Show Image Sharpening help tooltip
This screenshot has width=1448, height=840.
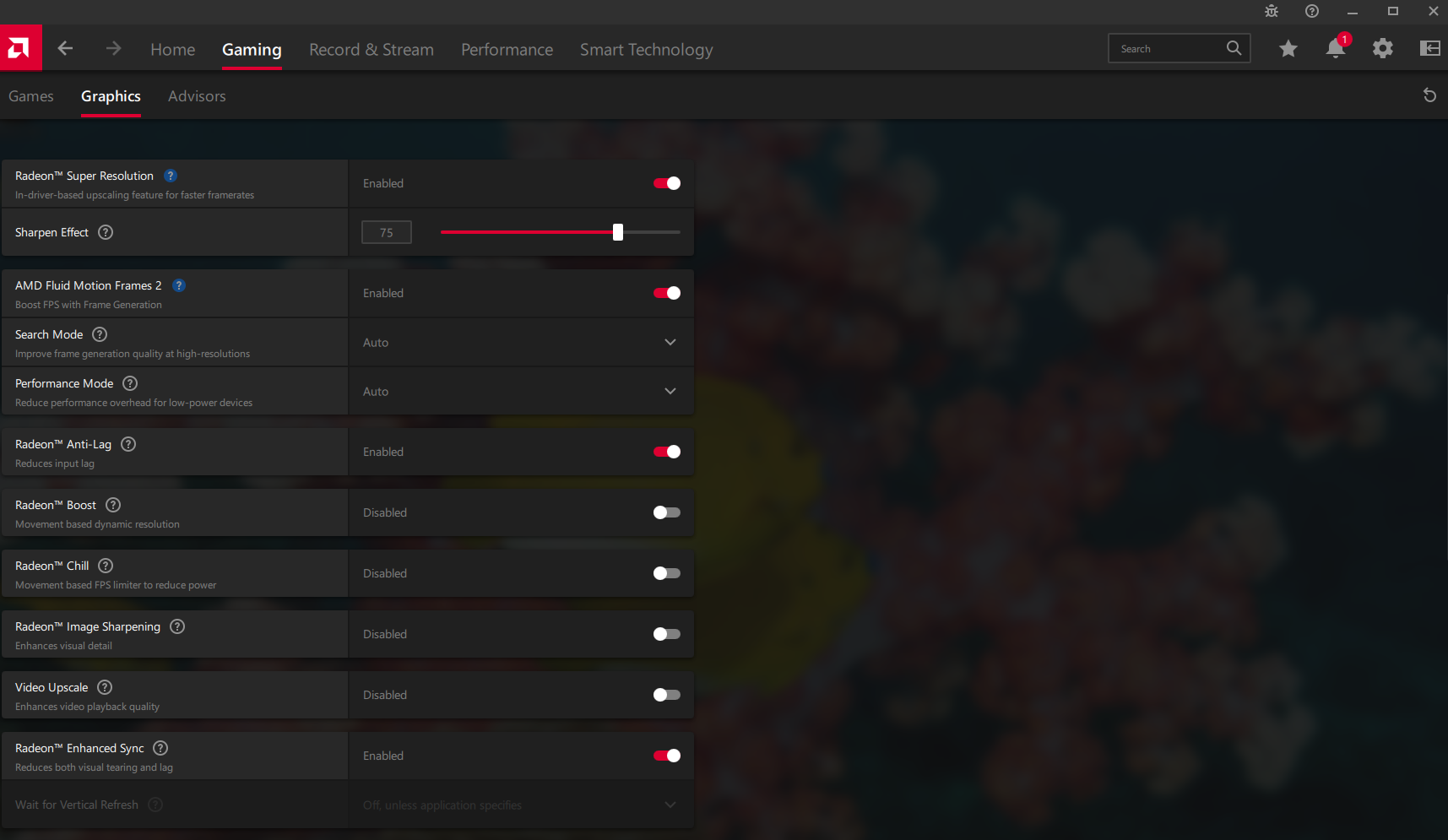(x=177, y=626)
